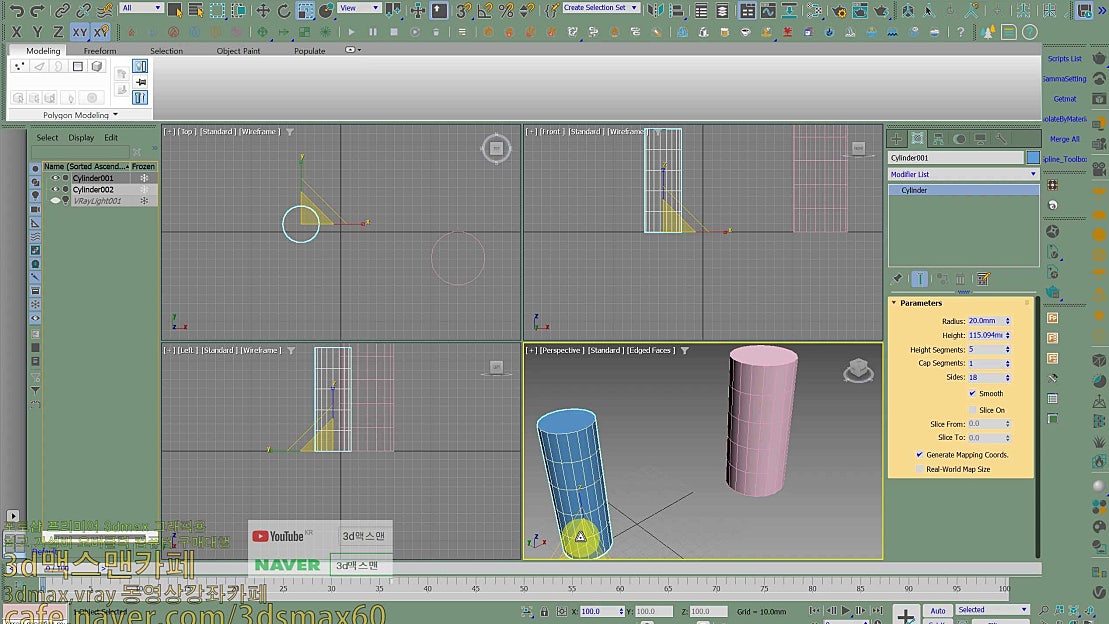
Task: Select the Rotate tool in the main toolbar
Action: [x=283, y=11]
